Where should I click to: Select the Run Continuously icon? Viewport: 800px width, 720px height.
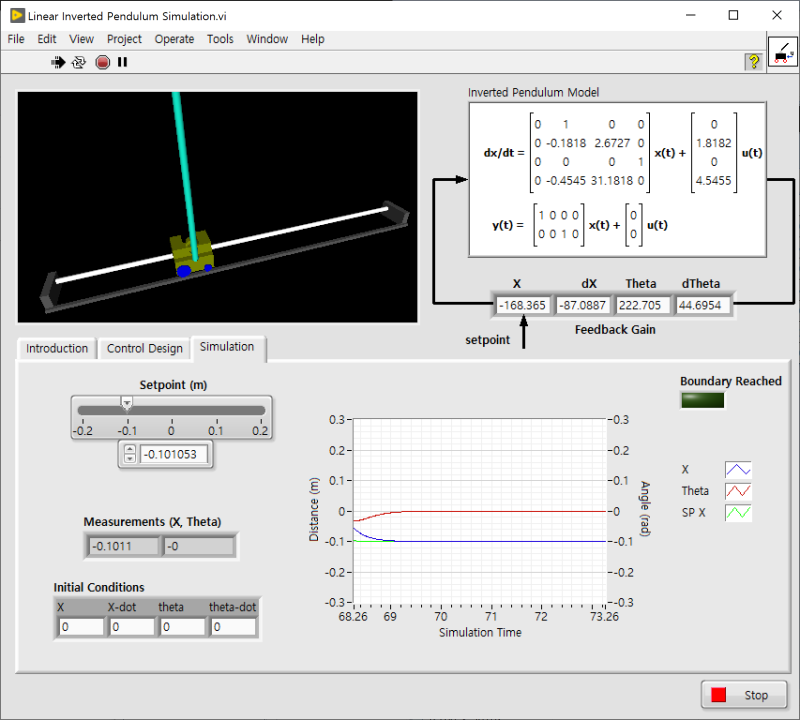tap(79, 61)
